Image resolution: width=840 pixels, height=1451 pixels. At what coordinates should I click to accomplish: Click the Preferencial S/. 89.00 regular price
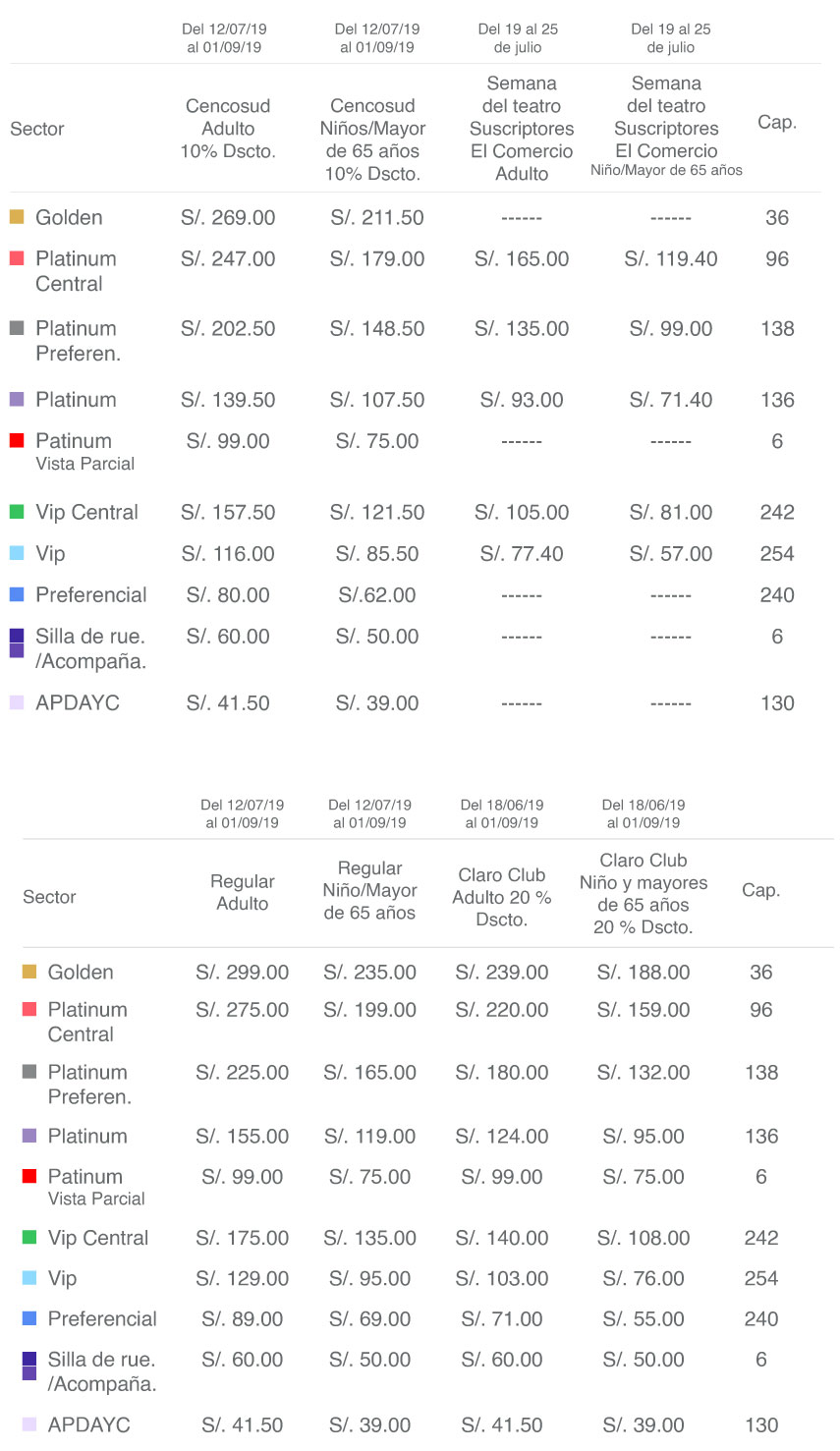click(243, 1318)
